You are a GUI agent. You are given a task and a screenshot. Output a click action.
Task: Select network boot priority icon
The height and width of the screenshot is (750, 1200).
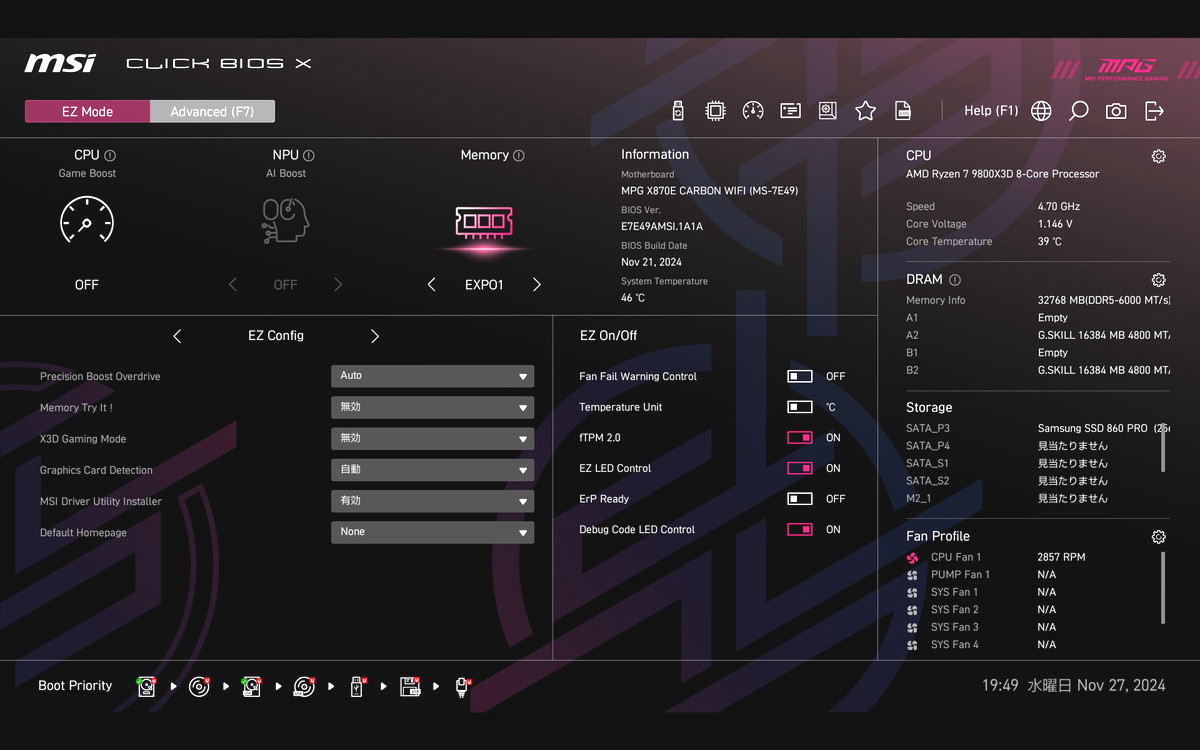pos(462,686)
